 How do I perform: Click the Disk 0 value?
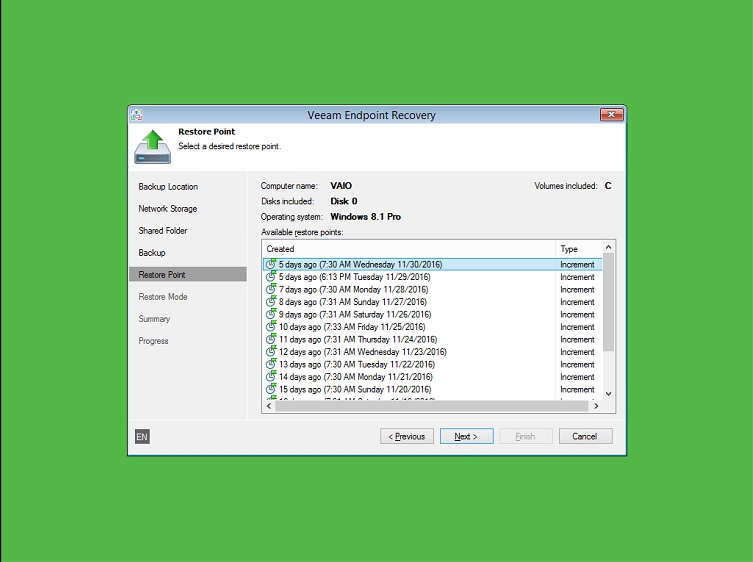[344, 201]
